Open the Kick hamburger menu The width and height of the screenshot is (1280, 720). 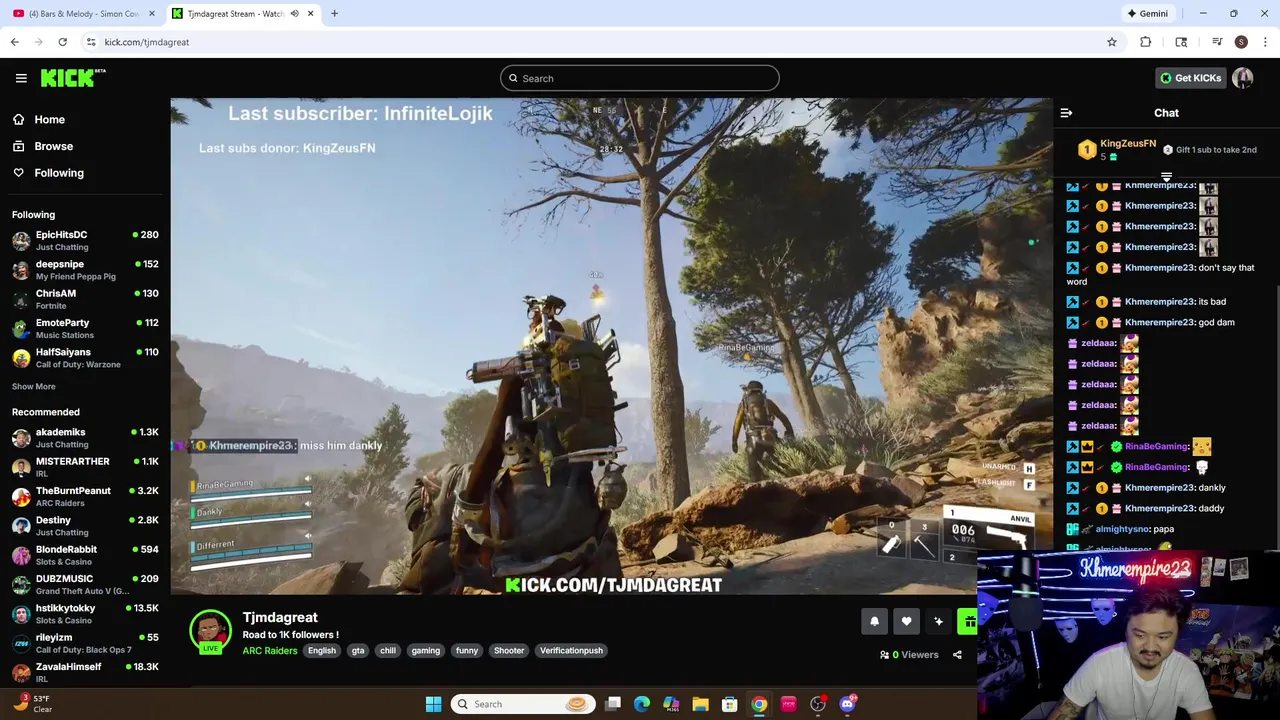21,78
